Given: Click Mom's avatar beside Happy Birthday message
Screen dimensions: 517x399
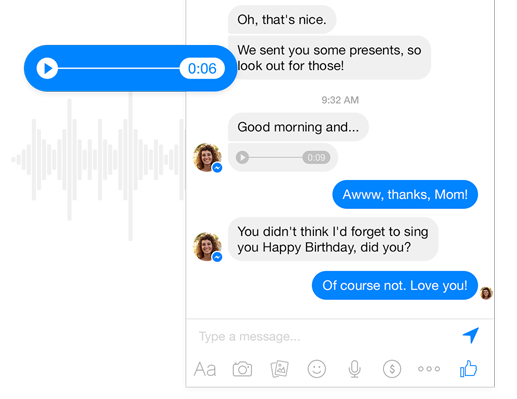Looking at the screenshot, I should [x=207, y=247].
